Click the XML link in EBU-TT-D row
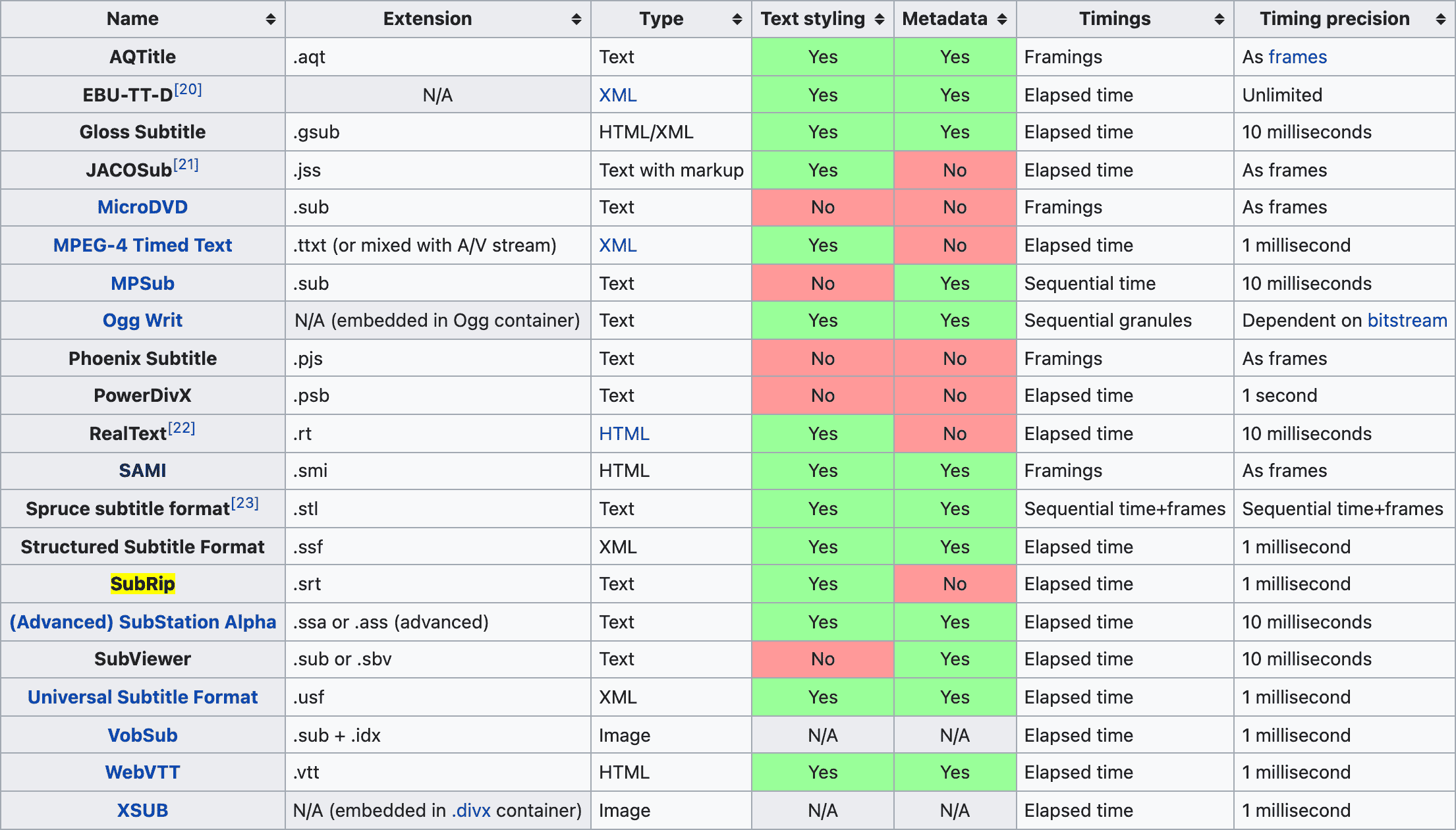The width and height of the screenshot is (1456, 830). pyautogui.click(x=617, y=96)
